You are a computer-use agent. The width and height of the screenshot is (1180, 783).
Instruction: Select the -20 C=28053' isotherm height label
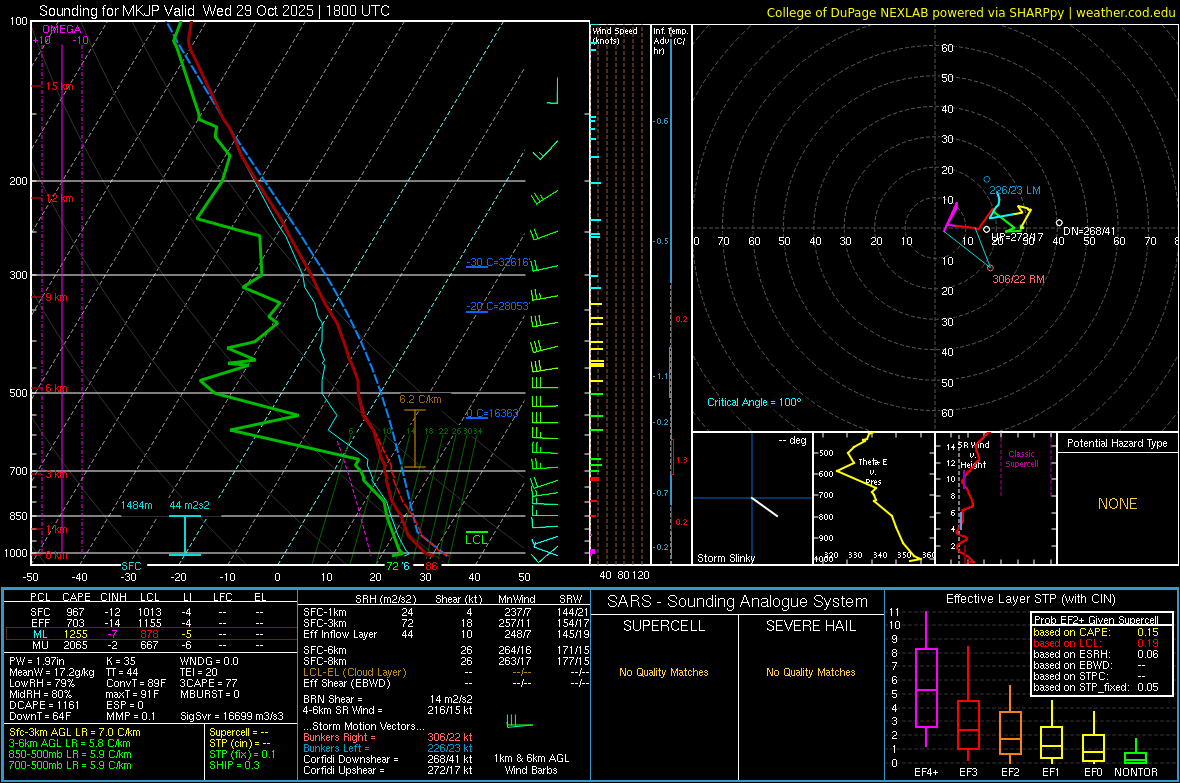pyautogui.click(x=498, y=306)
